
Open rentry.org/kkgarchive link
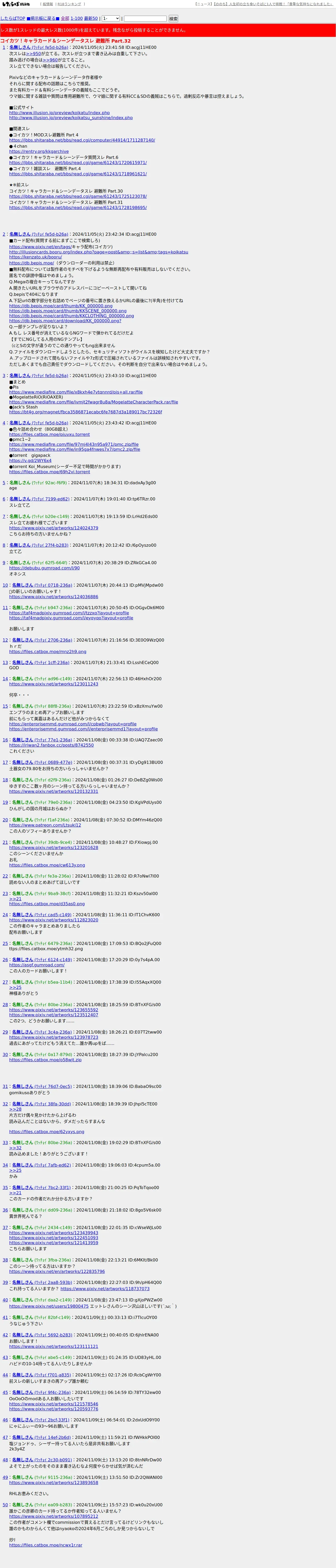click(x=39, y=152)
